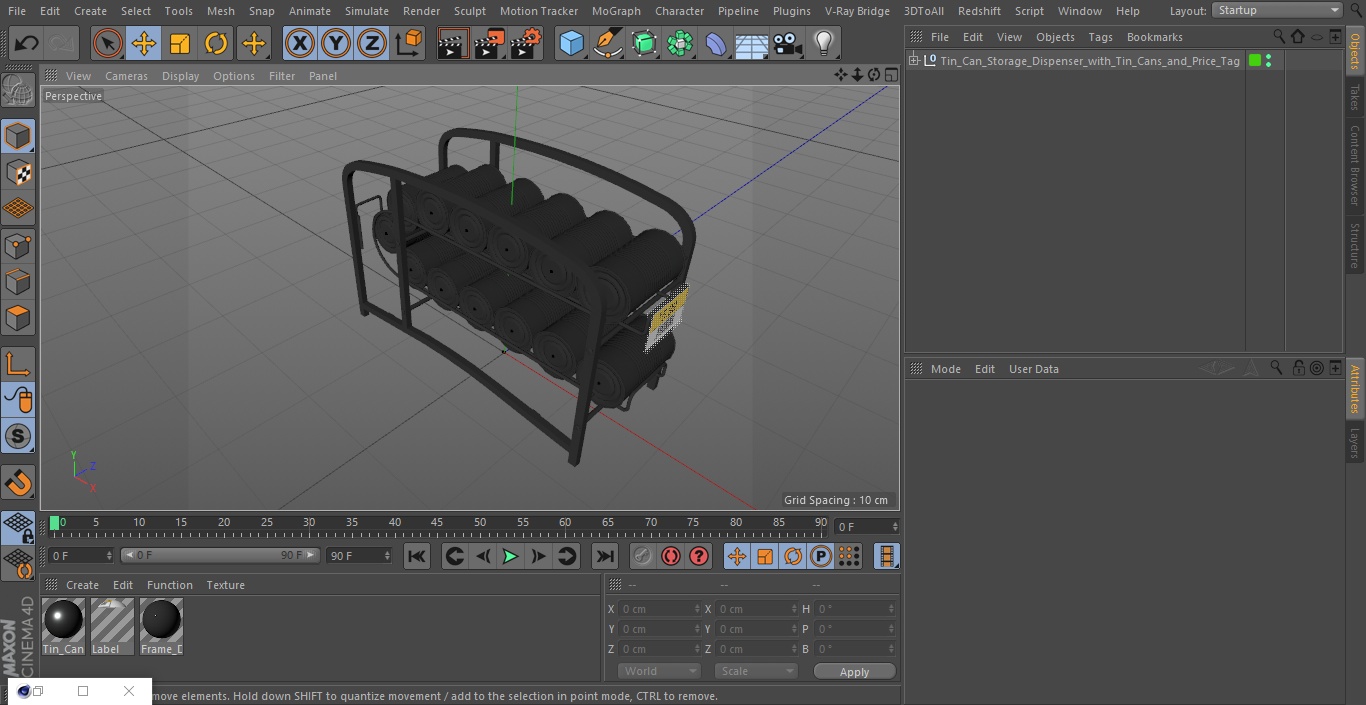Click the timeline range slider bar

[220, 555]
